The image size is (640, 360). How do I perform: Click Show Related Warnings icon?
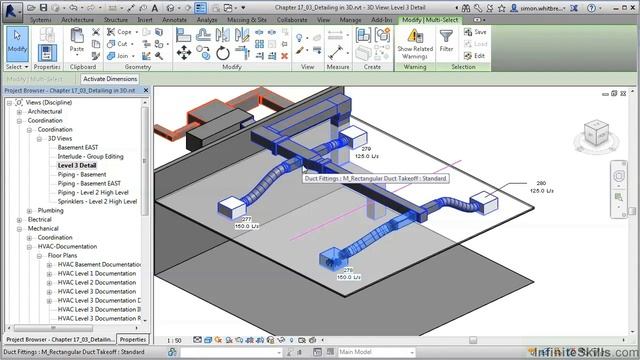pyautogui.click(x=415, y=36)
